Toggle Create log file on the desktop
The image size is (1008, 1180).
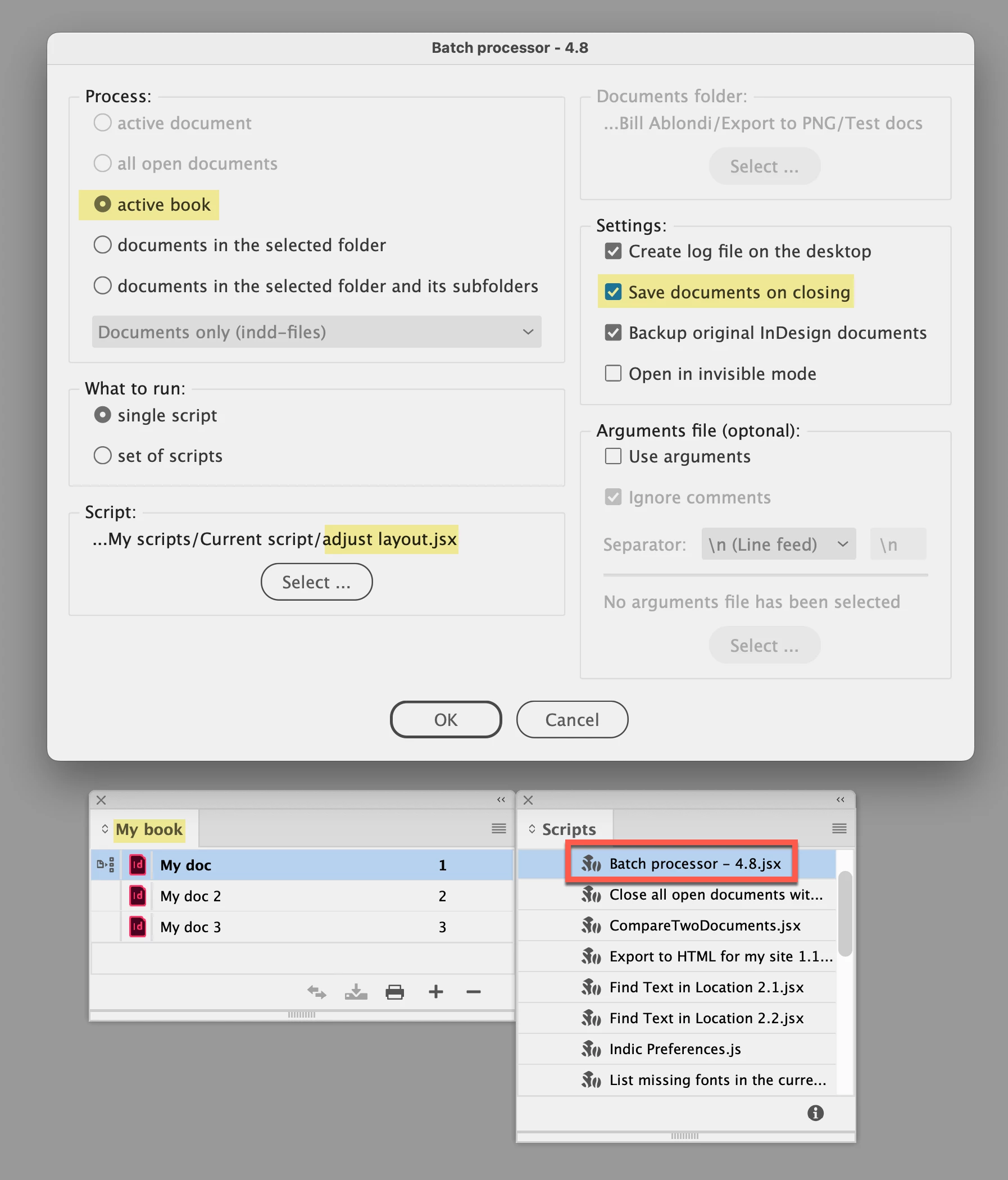613,251
